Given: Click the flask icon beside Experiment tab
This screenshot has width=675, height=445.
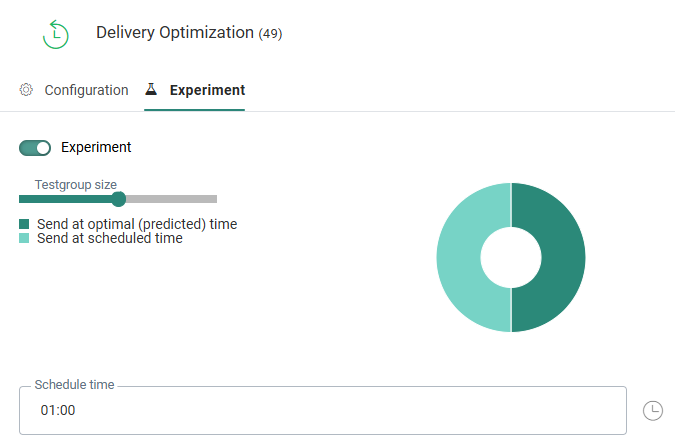Looking at the screenshot, I should (x=152, y=90).
